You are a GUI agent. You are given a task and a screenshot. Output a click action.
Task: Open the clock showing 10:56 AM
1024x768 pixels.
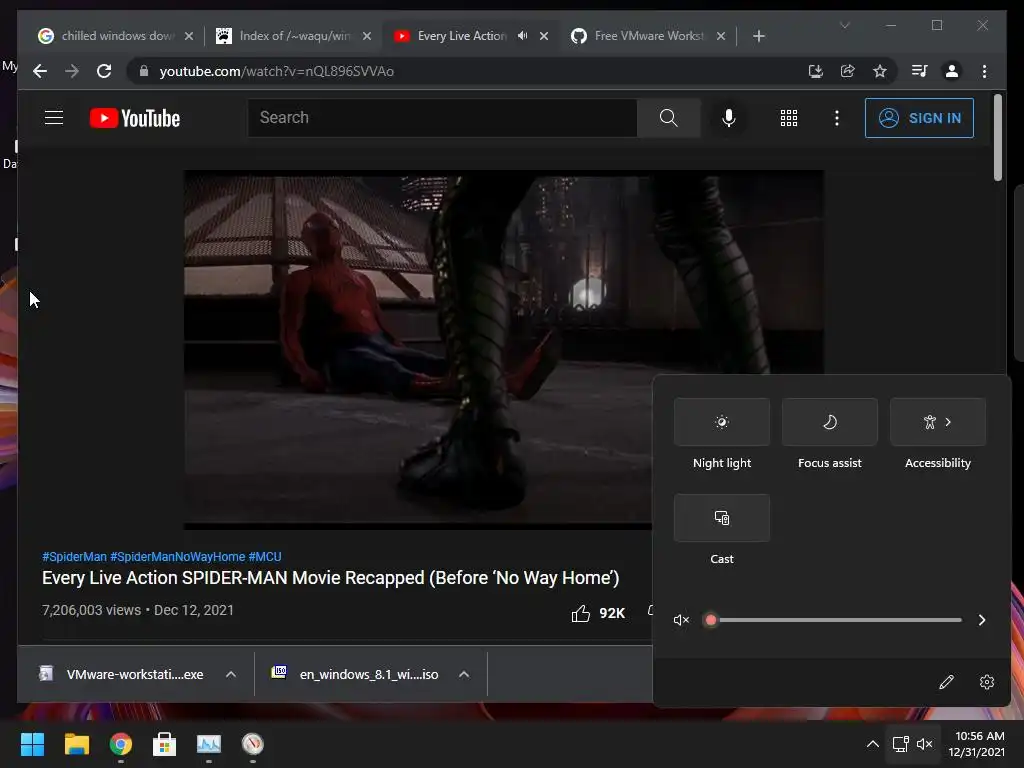click(976, 744)
